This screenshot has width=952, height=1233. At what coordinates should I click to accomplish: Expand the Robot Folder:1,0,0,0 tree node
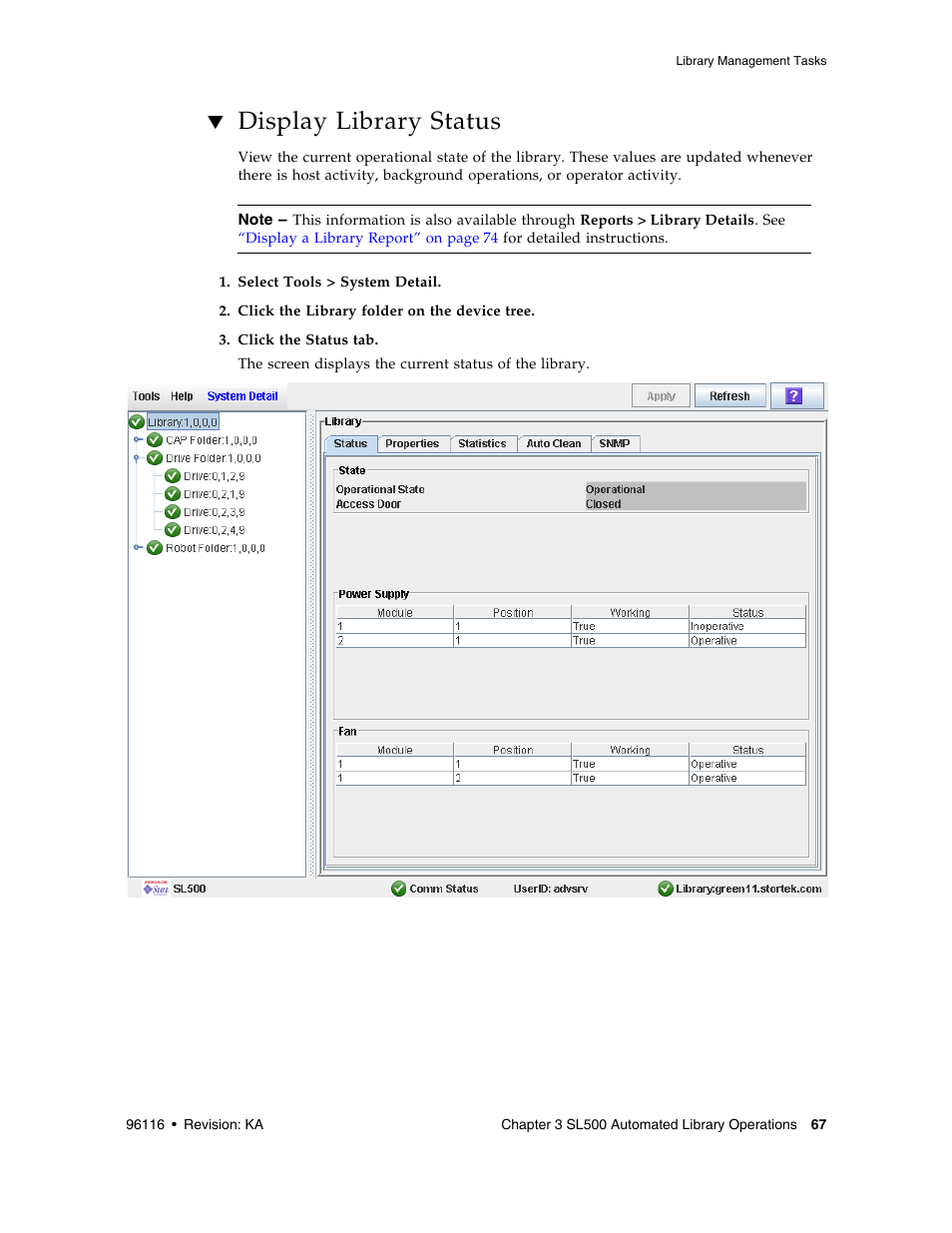(x=138, y=548)
